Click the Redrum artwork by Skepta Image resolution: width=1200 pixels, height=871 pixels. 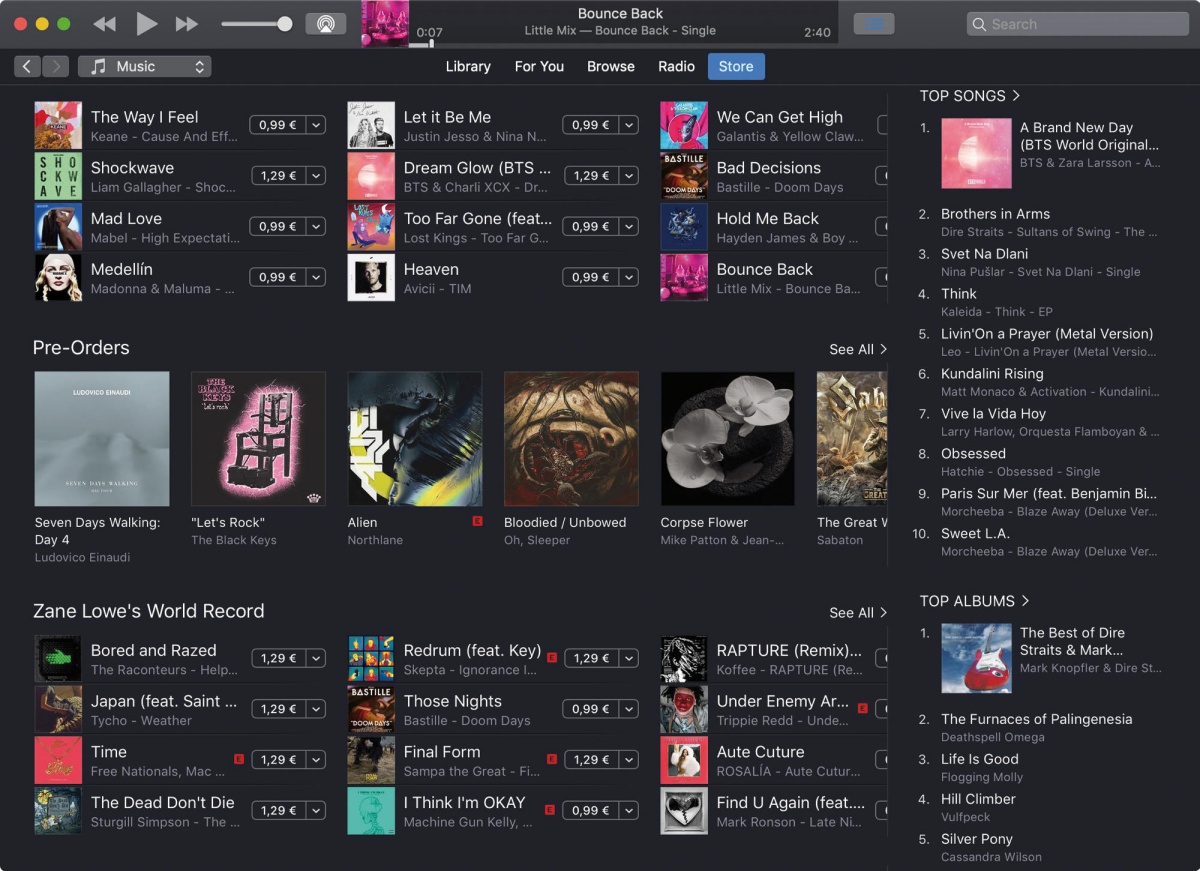pos(371,659)
